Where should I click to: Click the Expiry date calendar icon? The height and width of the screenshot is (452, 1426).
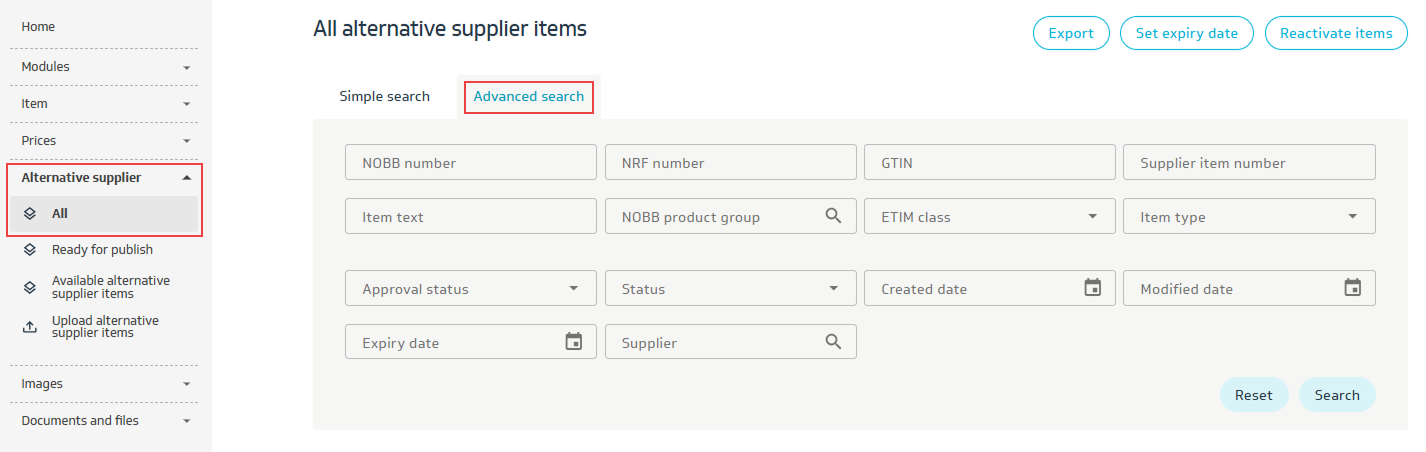pos(574,342)
